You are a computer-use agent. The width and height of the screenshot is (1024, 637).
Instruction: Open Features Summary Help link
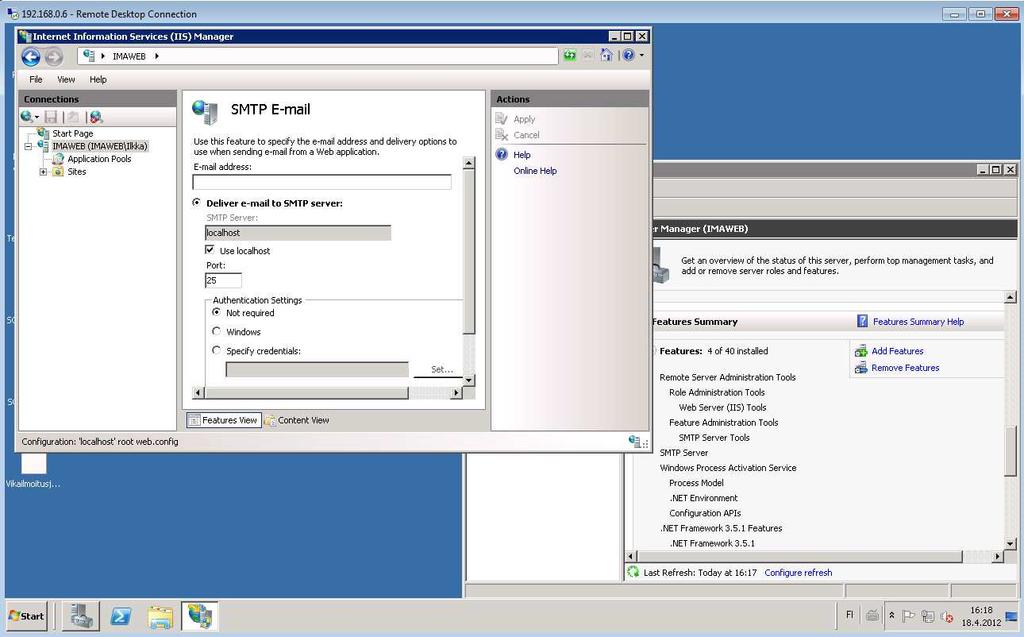pyautogui.click(x=918, y=321)
